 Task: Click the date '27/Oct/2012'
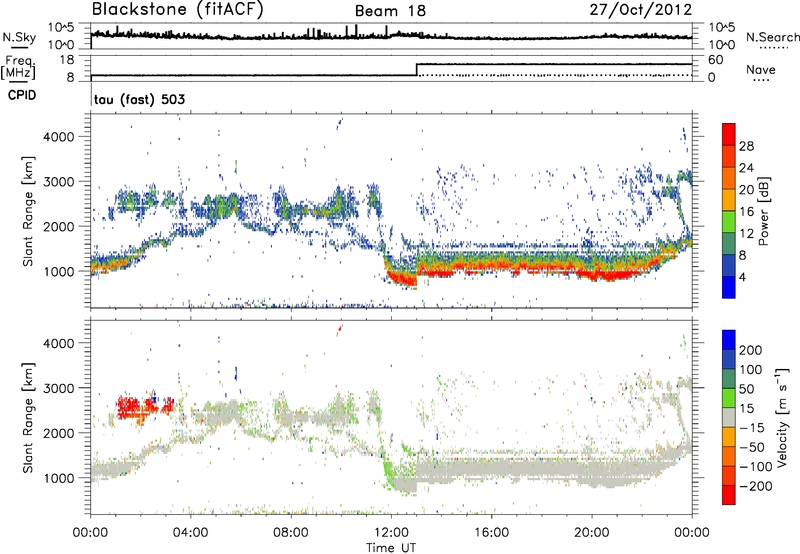pyautogui.click(x=641, y=10)
